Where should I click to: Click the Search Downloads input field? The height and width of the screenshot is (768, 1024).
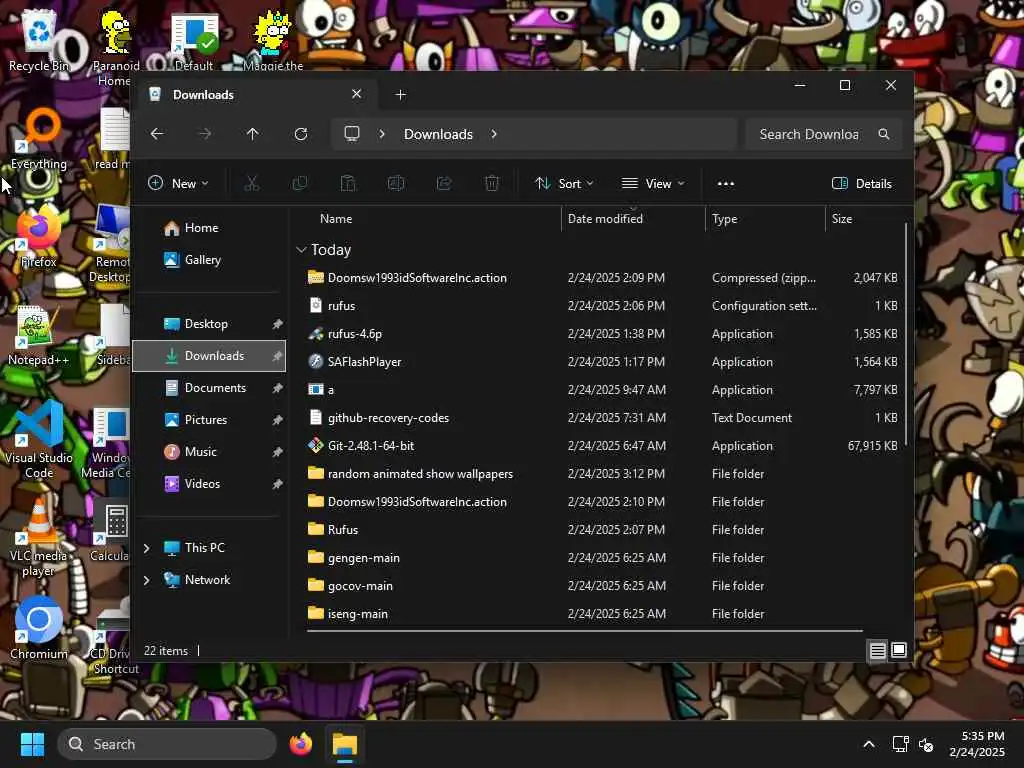point(824,134)
